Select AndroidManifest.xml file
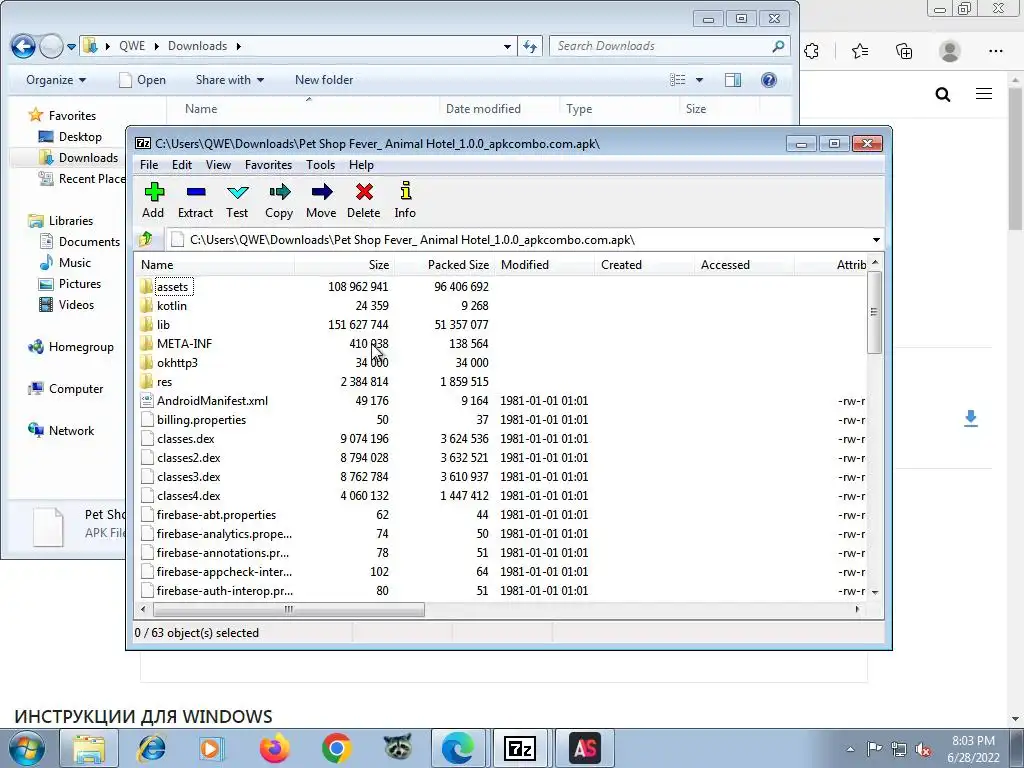This screenshot has width=1024, height=768. 212,401
